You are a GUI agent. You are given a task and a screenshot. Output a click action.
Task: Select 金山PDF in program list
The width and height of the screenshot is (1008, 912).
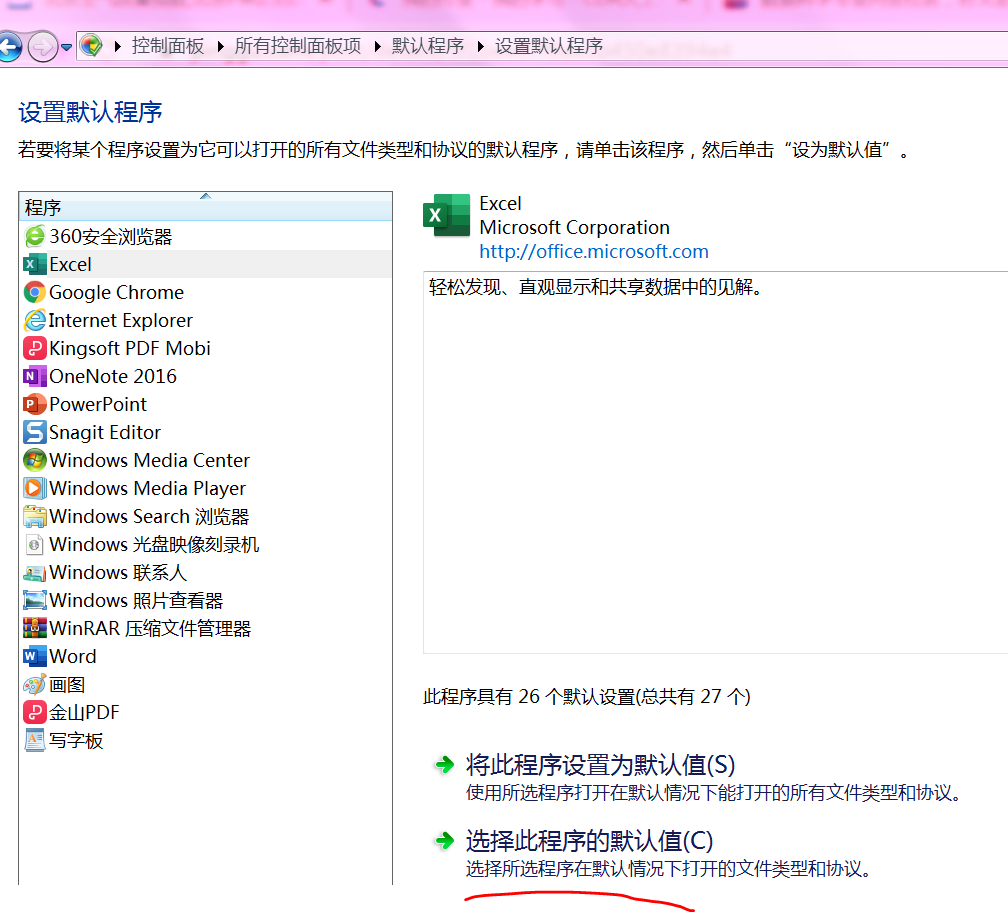(84, 712)
